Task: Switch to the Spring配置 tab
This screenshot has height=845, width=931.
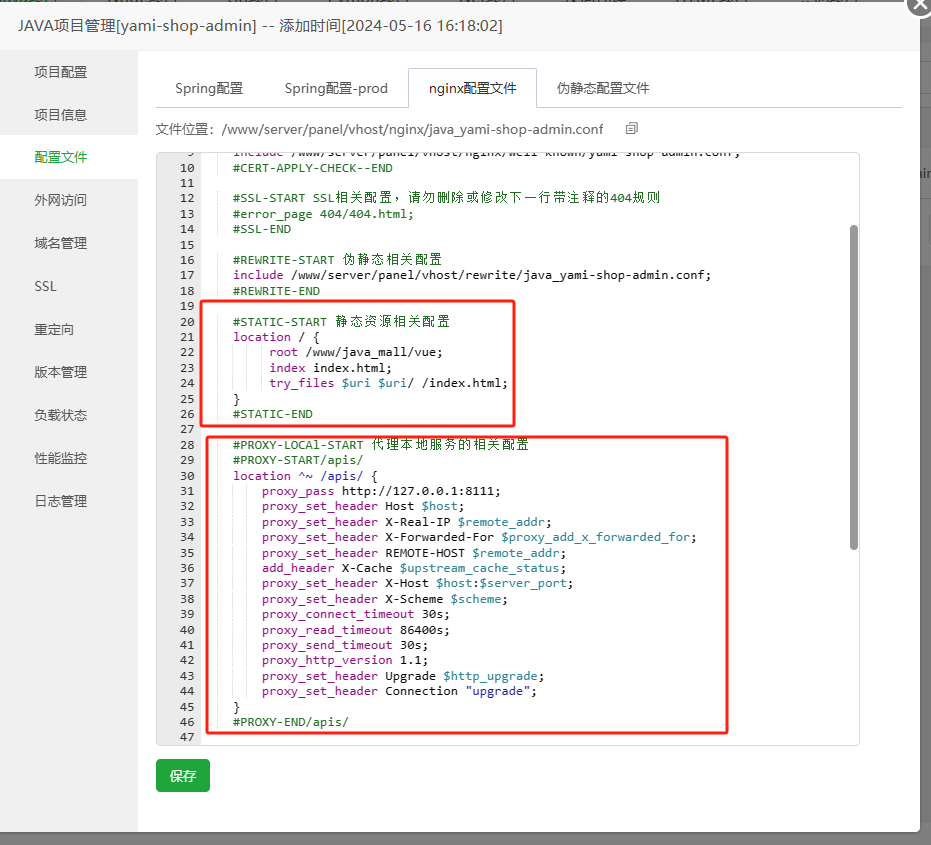Action: (x=208, y=88)
